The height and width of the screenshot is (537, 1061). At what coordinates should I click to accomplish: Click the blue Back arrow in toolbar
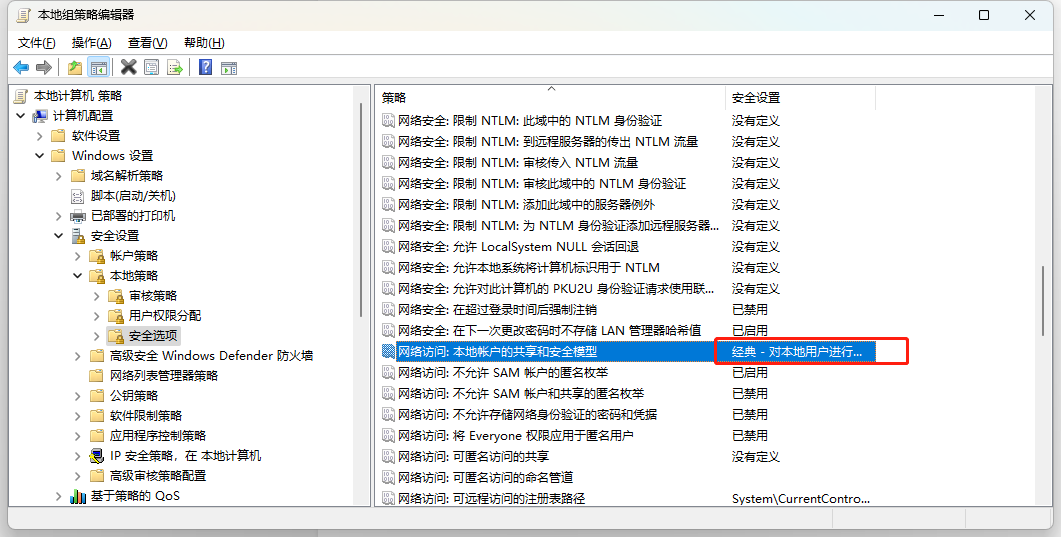click(x=21, y=68)
